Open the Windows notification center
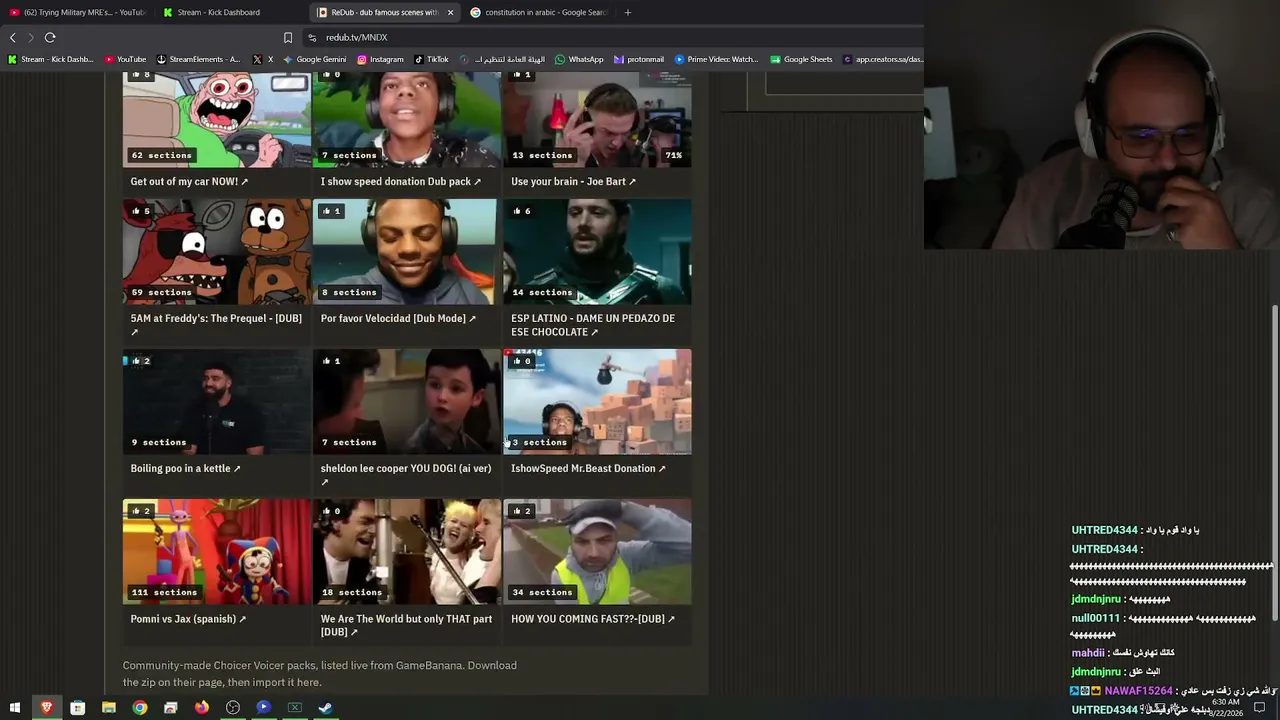This screenshot has width=1280, height=720. (1259, 708)
